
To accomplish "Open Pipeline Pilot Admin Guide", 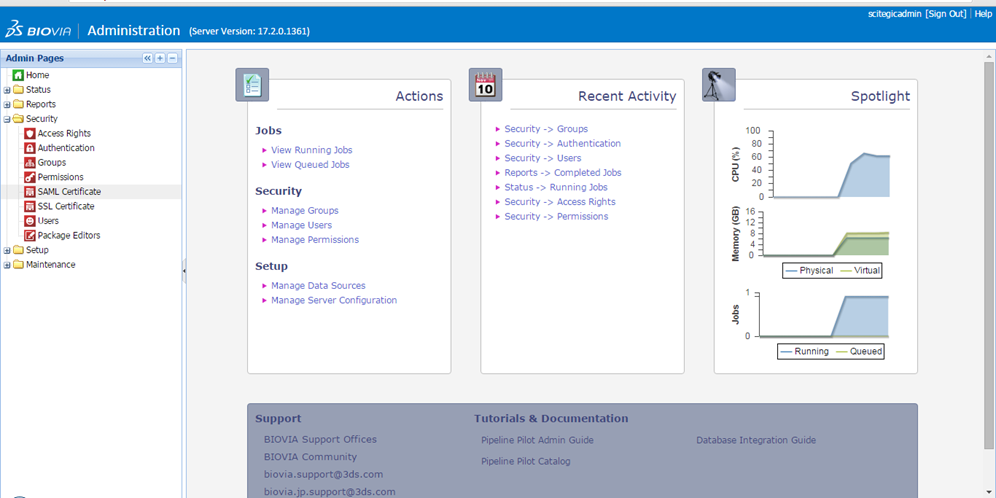I will [x=537, y=440].
